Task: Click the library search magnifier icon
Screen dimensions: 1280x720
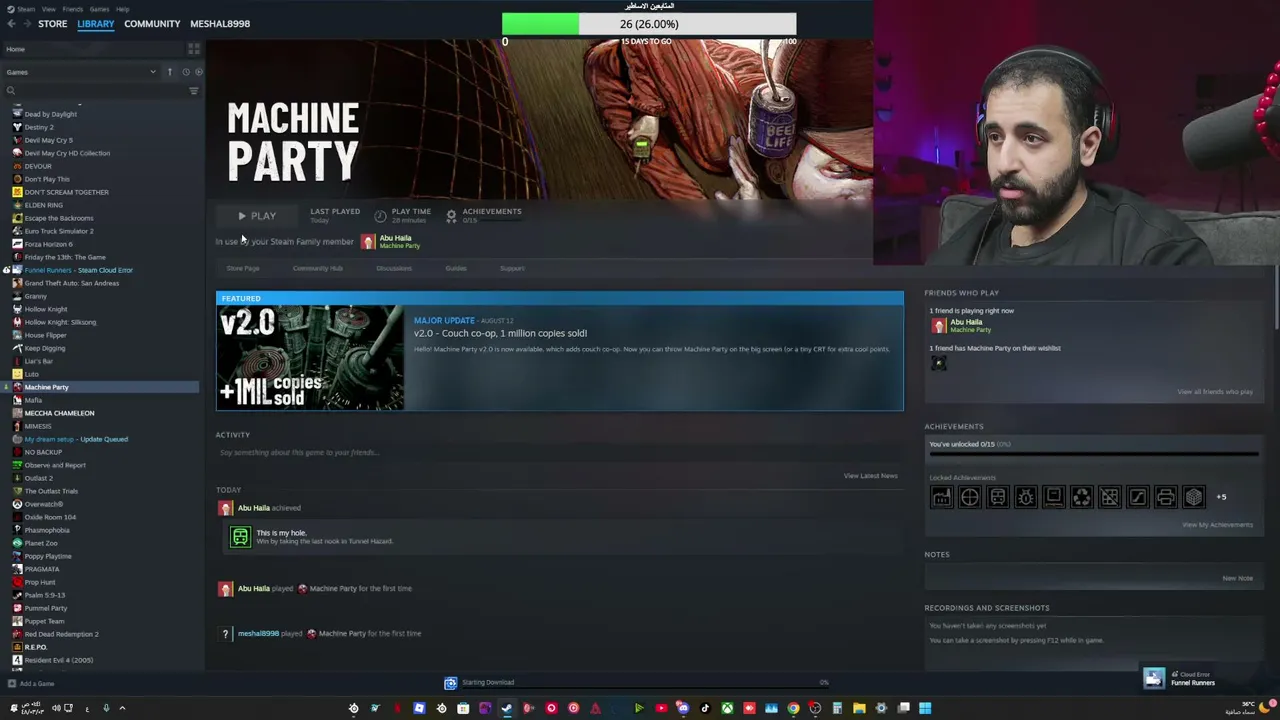Action: (11, 91)
